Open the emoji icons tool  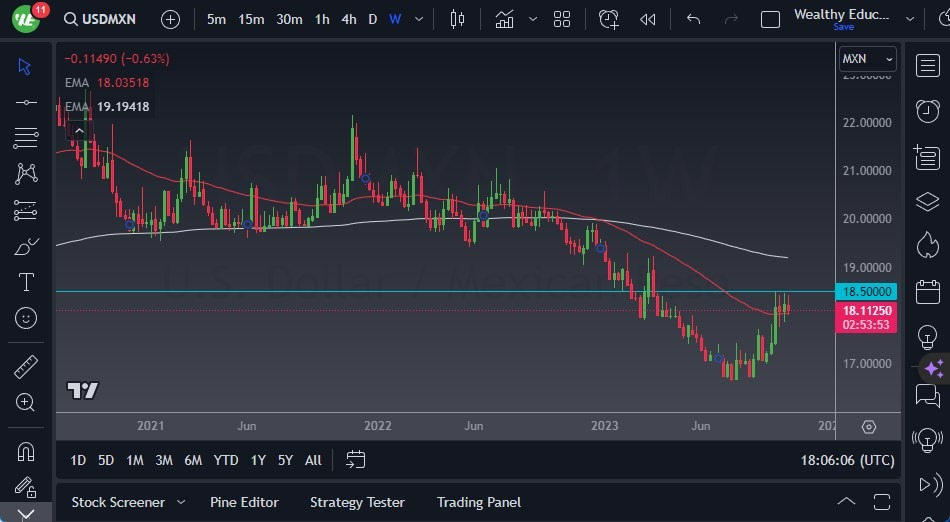(x=25, y=318)
